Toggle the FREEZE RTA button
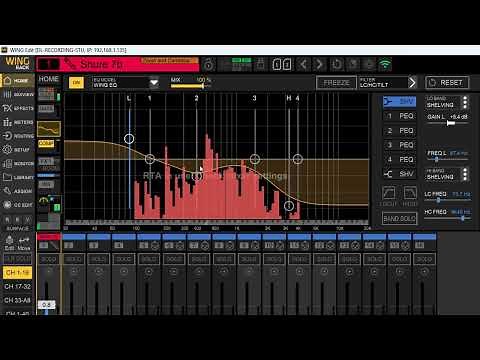 tap(336, 83)
